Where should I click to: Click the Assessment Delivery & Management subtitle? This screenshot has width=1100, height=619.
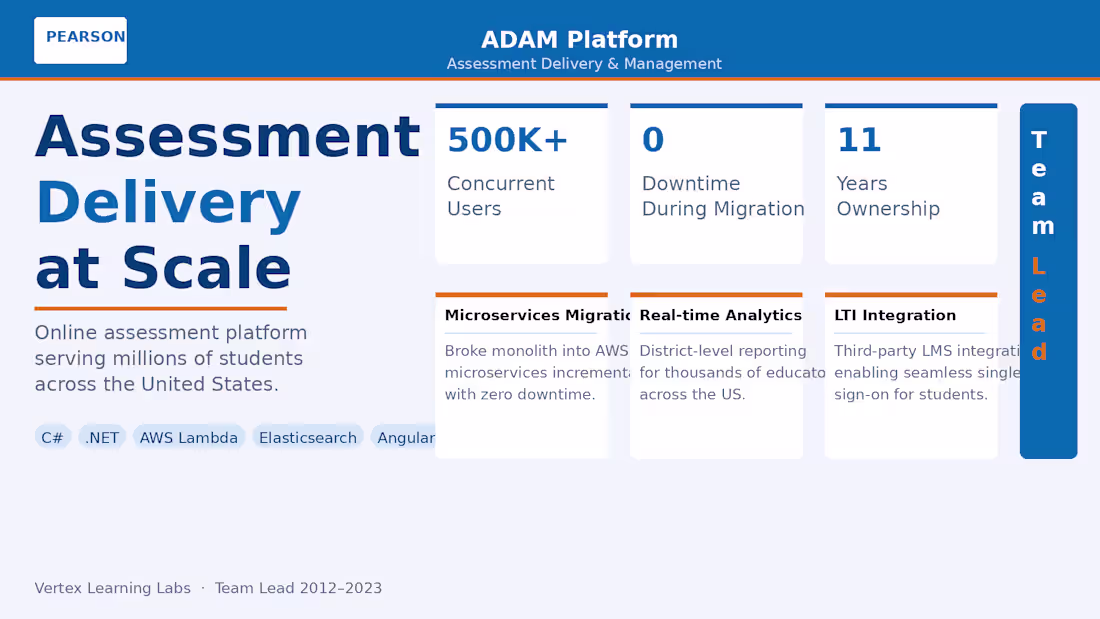[x=584, y=64]
